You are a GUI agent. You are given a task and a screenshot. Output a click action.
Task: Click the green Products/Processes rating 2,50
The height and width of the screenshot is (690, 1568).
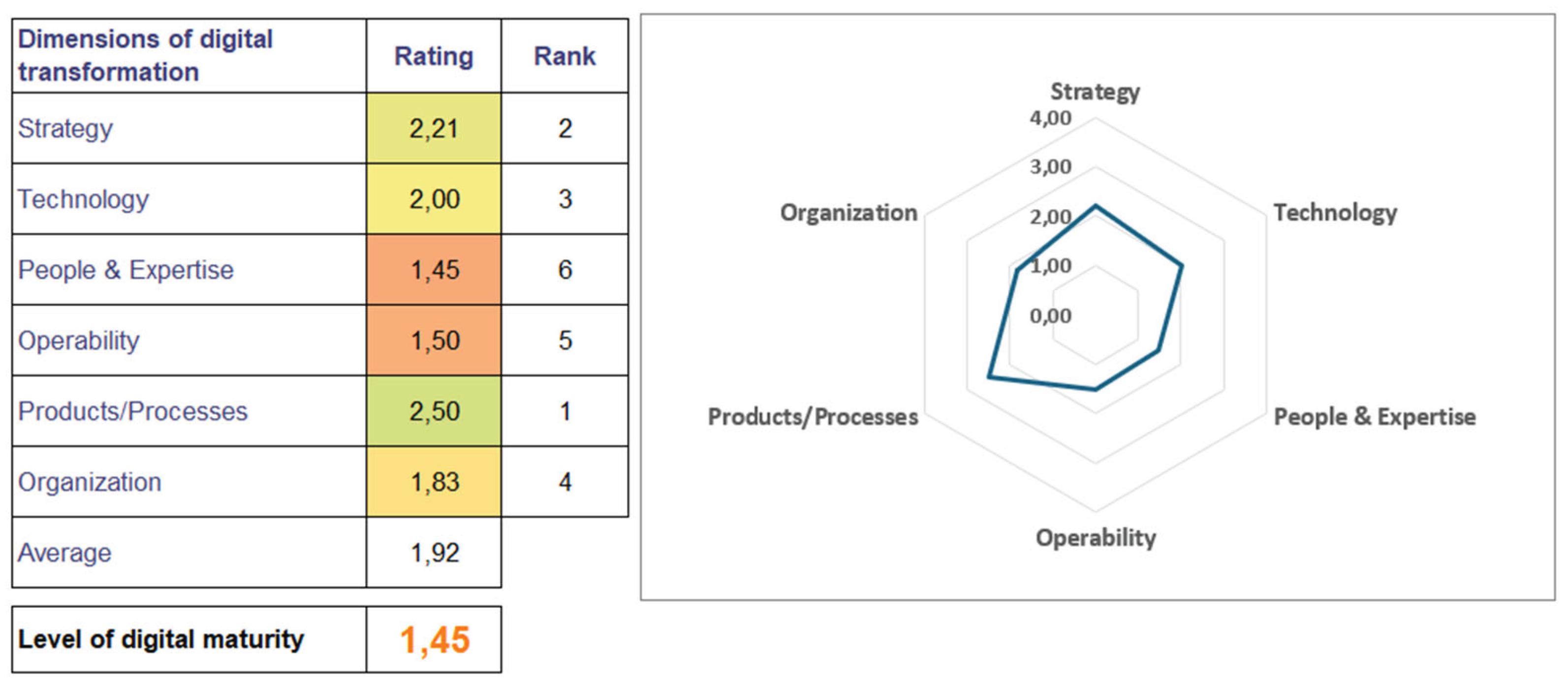[434, 411]
